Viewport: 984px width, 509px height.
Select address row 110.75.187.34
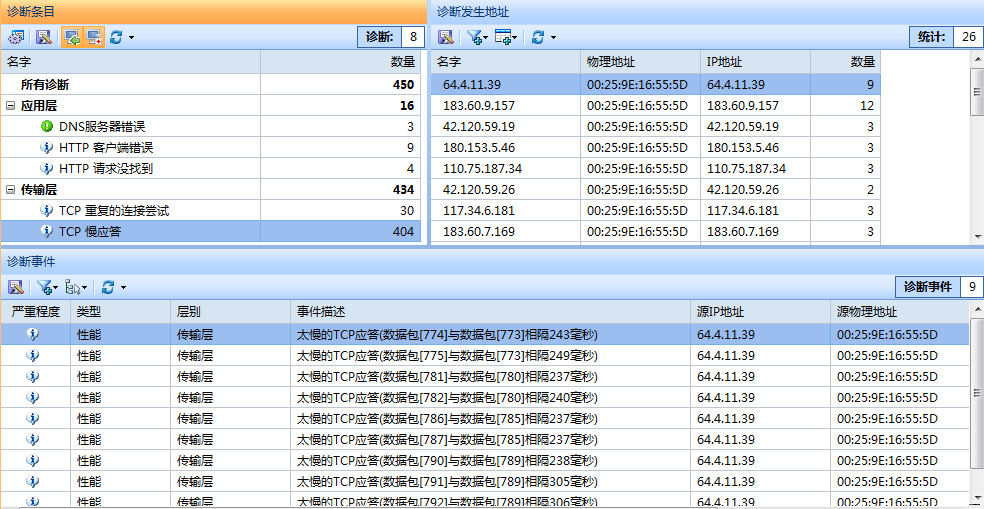click(656, 169)
